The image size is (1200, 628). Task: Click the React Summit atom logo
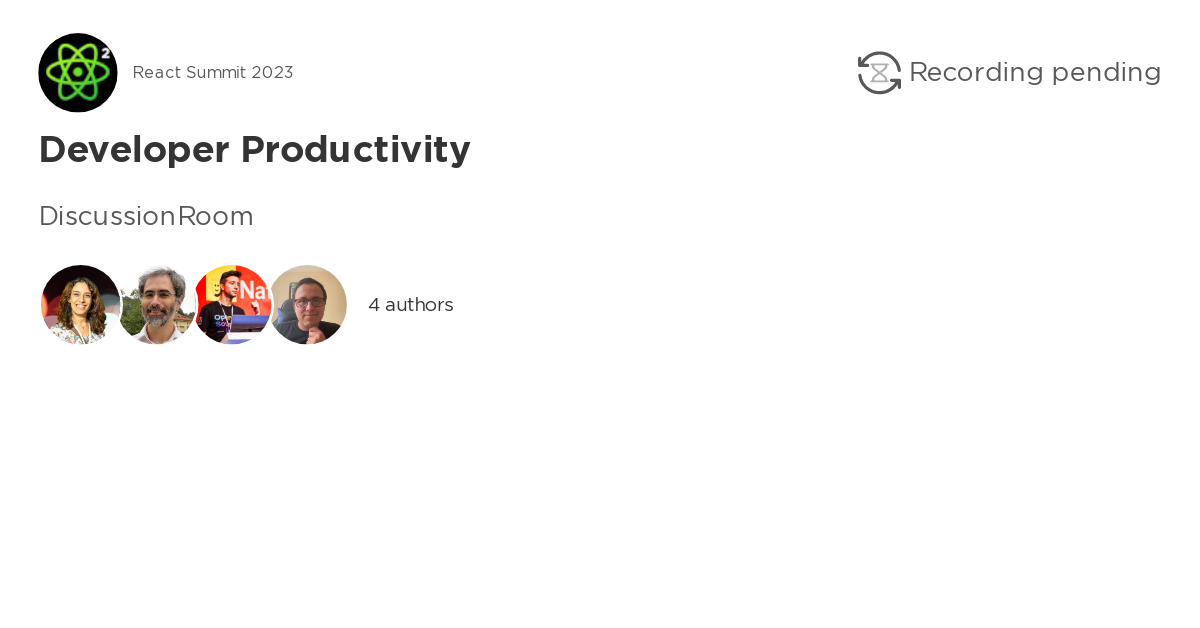point(77,73)
